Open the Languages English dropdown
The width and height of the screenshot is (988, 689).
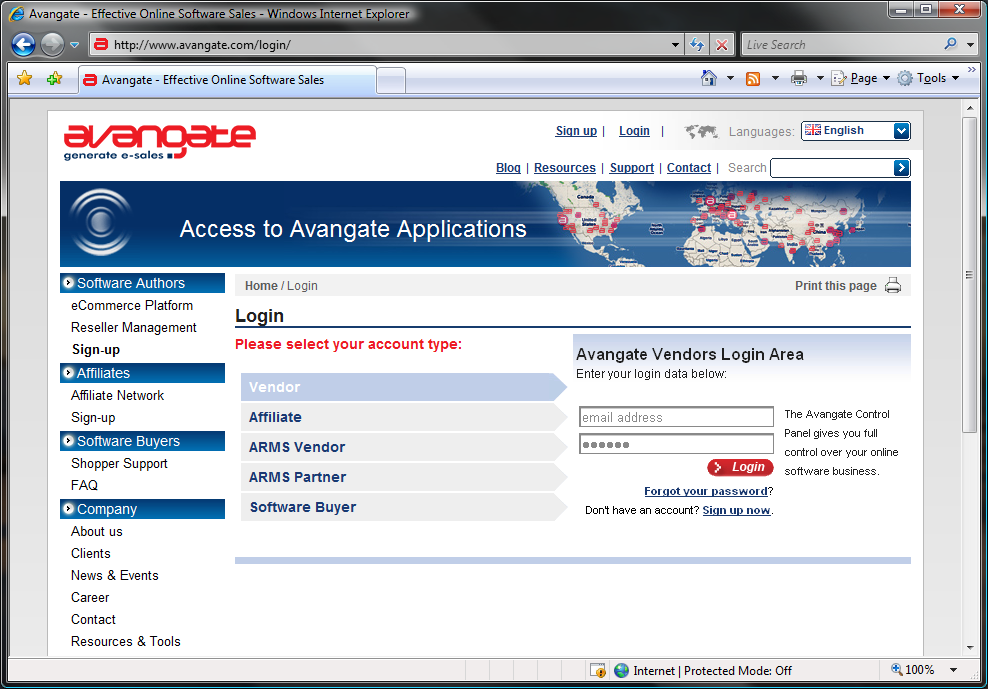click(901, 131)
